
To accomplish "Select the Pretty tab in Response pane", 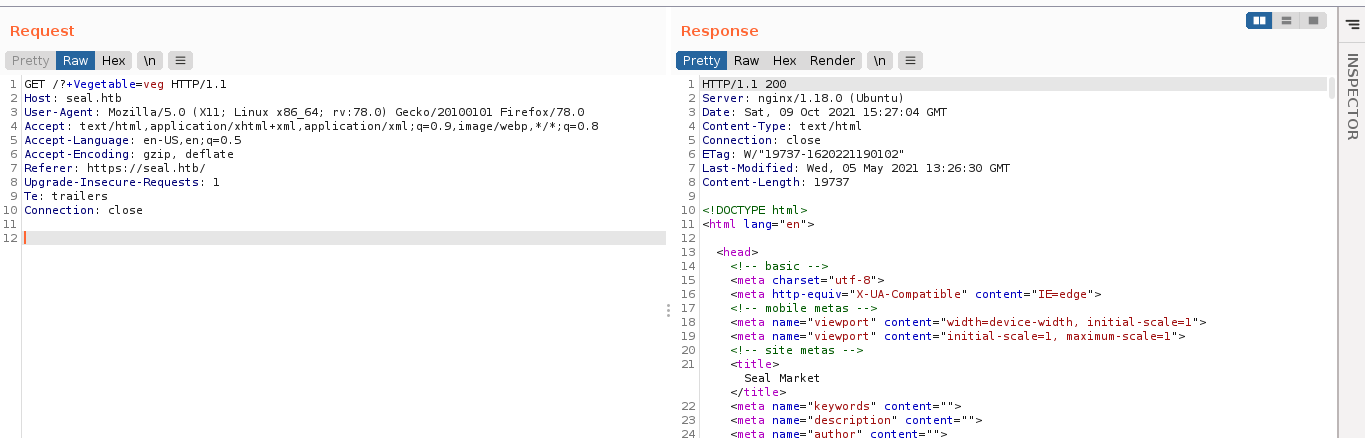I will pyautogui.click(x=701, y=61).
